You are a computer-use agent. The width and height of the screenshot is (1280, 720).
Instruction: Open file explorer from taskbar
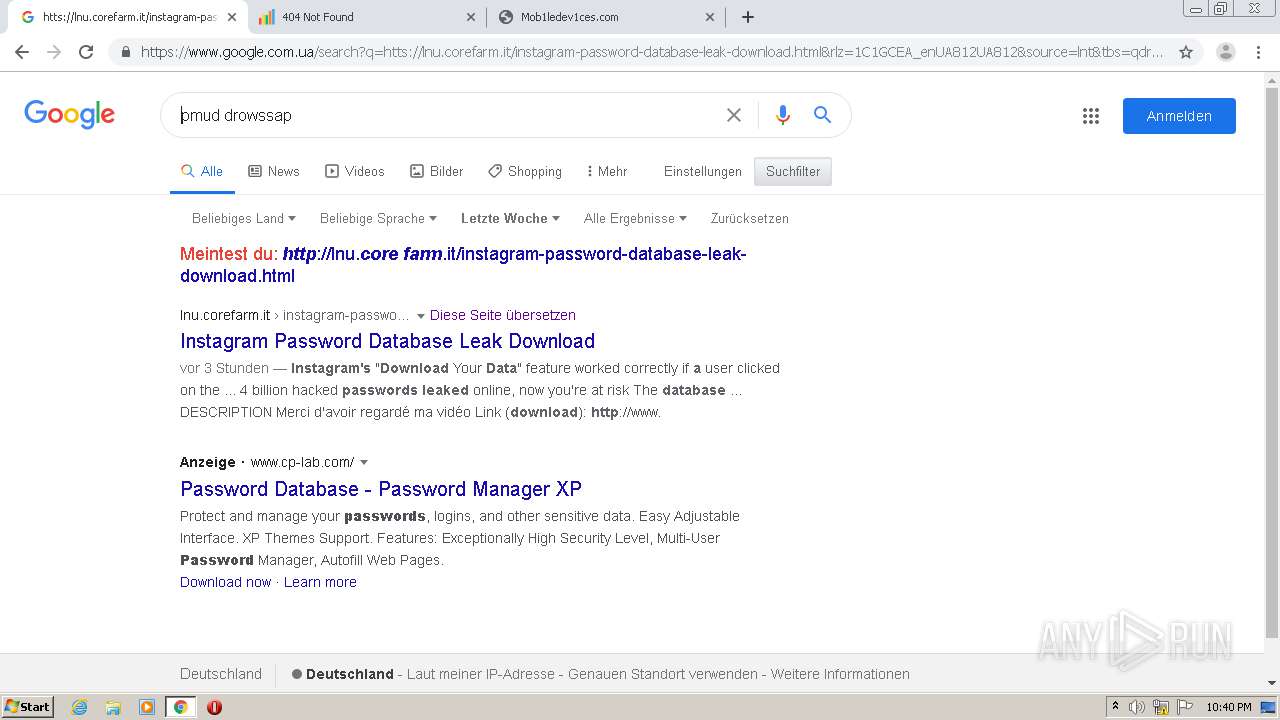tap(113, 707)
